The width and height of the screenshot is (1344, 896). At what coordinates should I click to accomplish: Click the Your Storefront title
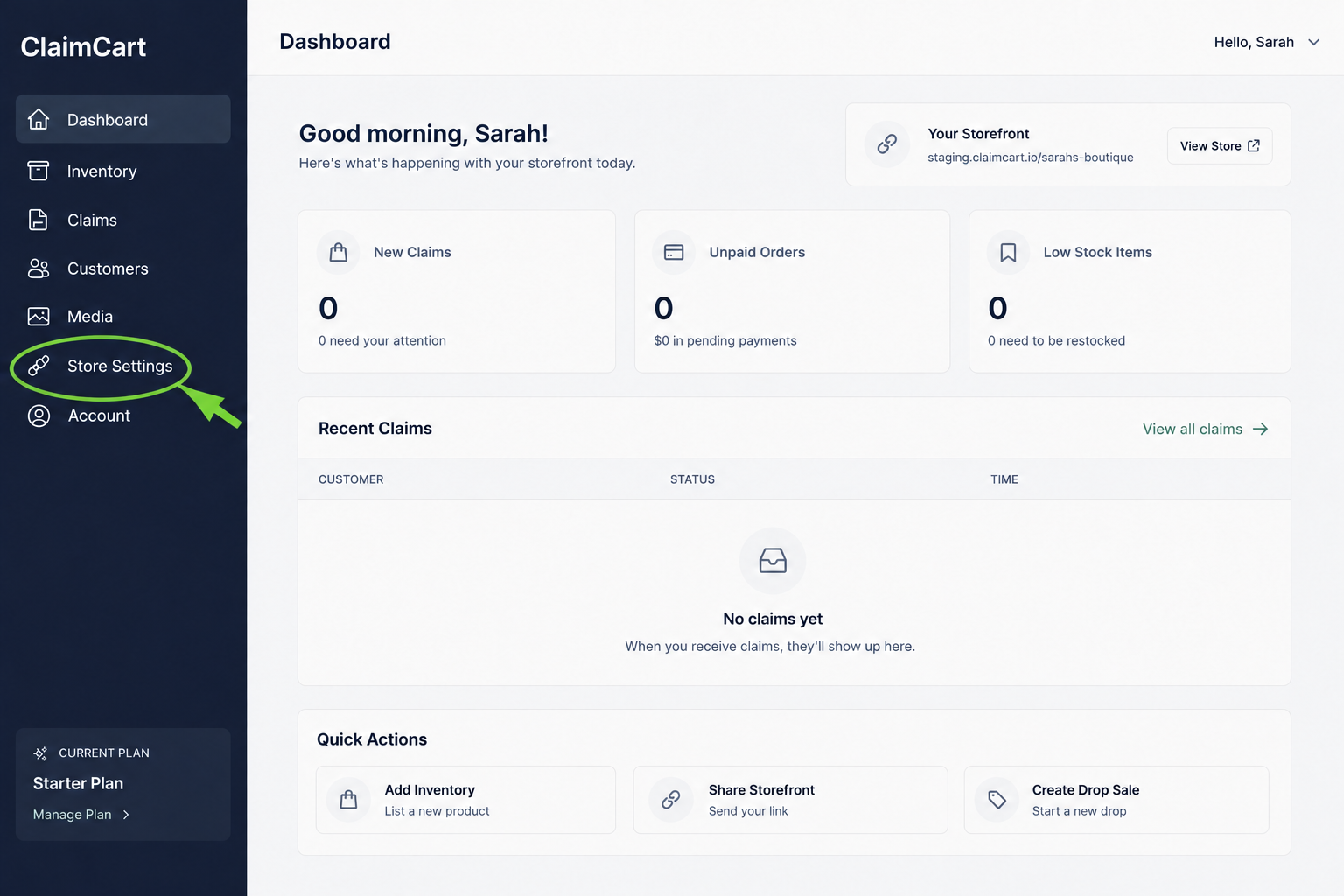[978, 133]
